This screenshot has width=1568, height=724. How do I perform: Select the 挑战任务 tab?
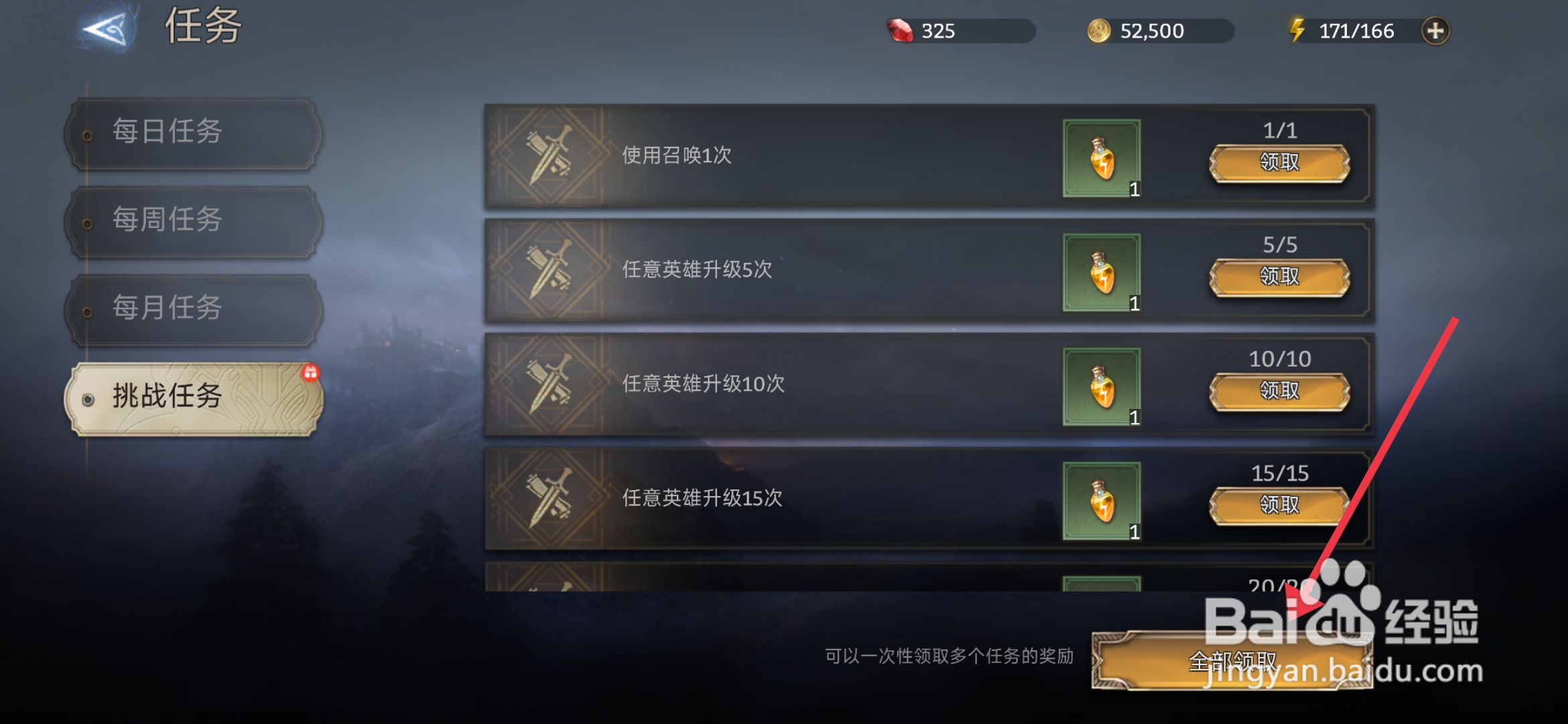[193, 399]
